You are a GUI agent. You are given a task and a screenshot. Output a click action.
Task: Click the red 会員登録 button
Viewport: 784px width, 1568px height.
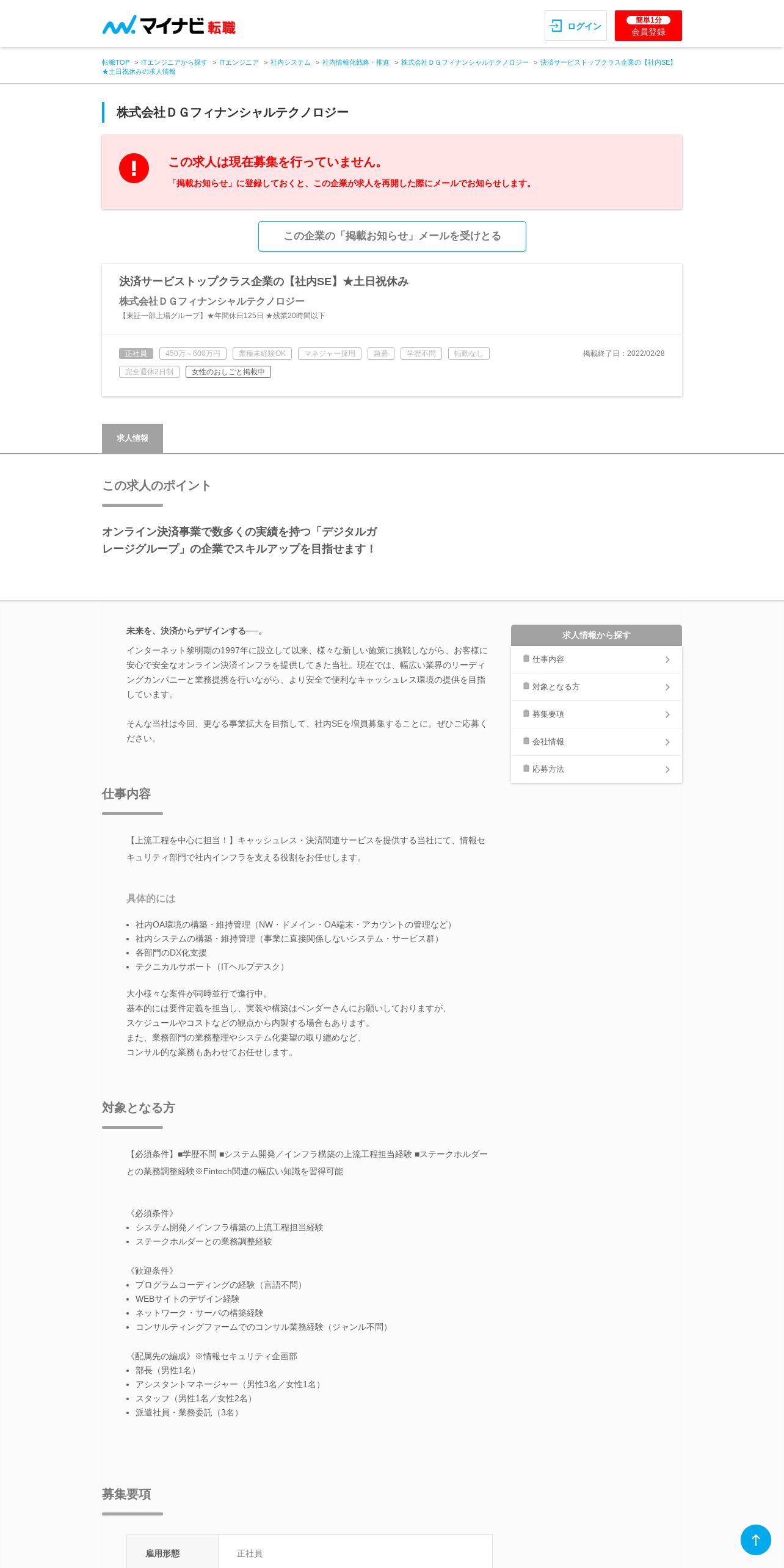click(648, 26)
